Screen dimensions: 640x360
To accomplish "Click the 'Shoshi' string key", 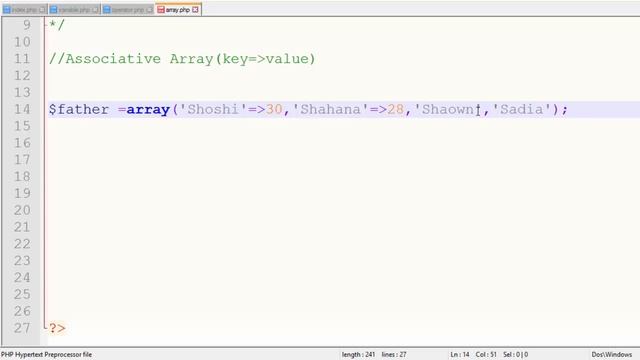I will coord(213,109).
